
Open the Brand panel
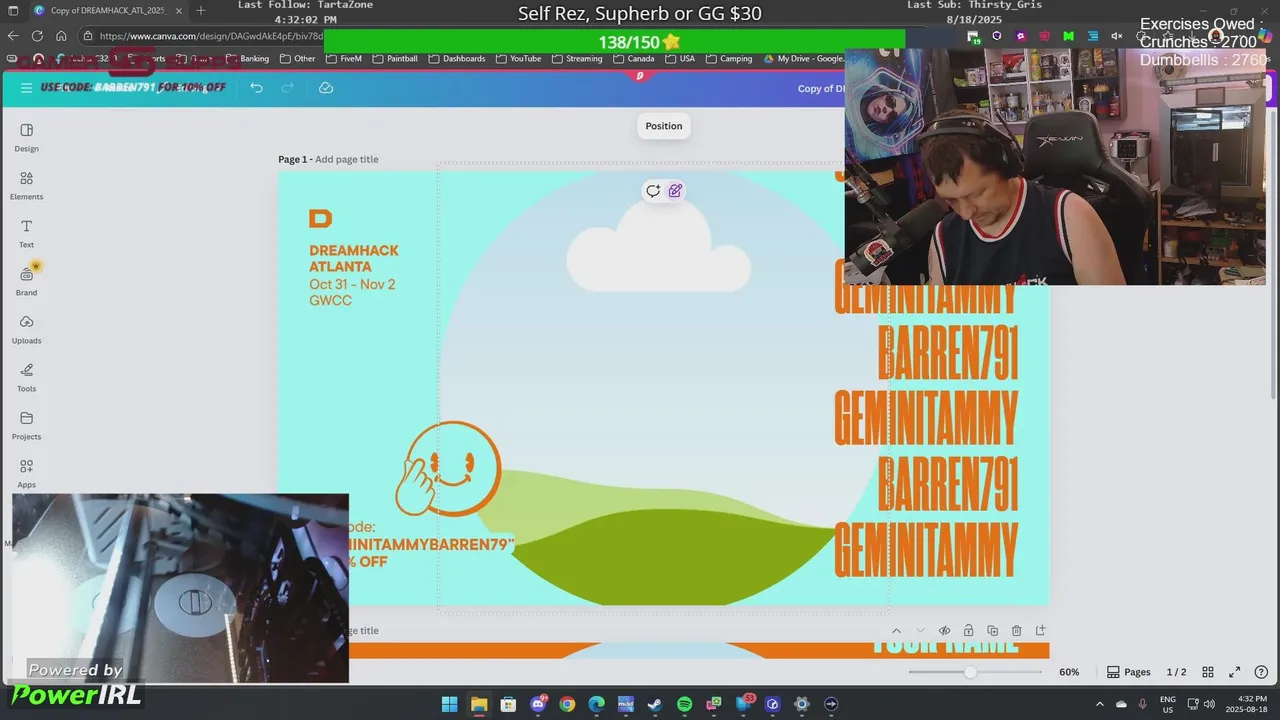coord(27,282)
